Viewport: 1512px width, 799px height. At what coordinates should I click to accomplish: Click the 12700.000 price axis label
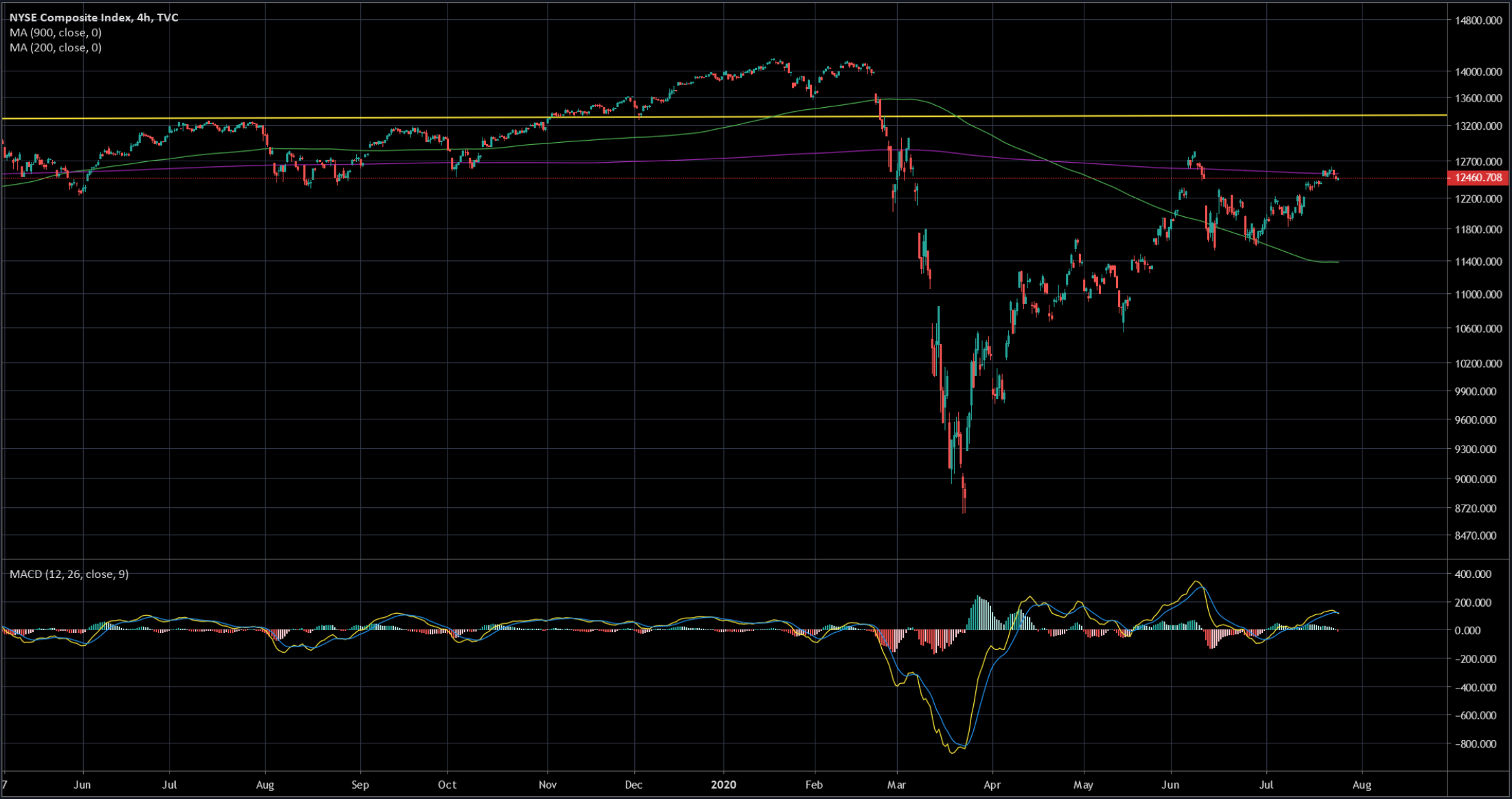coord(1478,162)
